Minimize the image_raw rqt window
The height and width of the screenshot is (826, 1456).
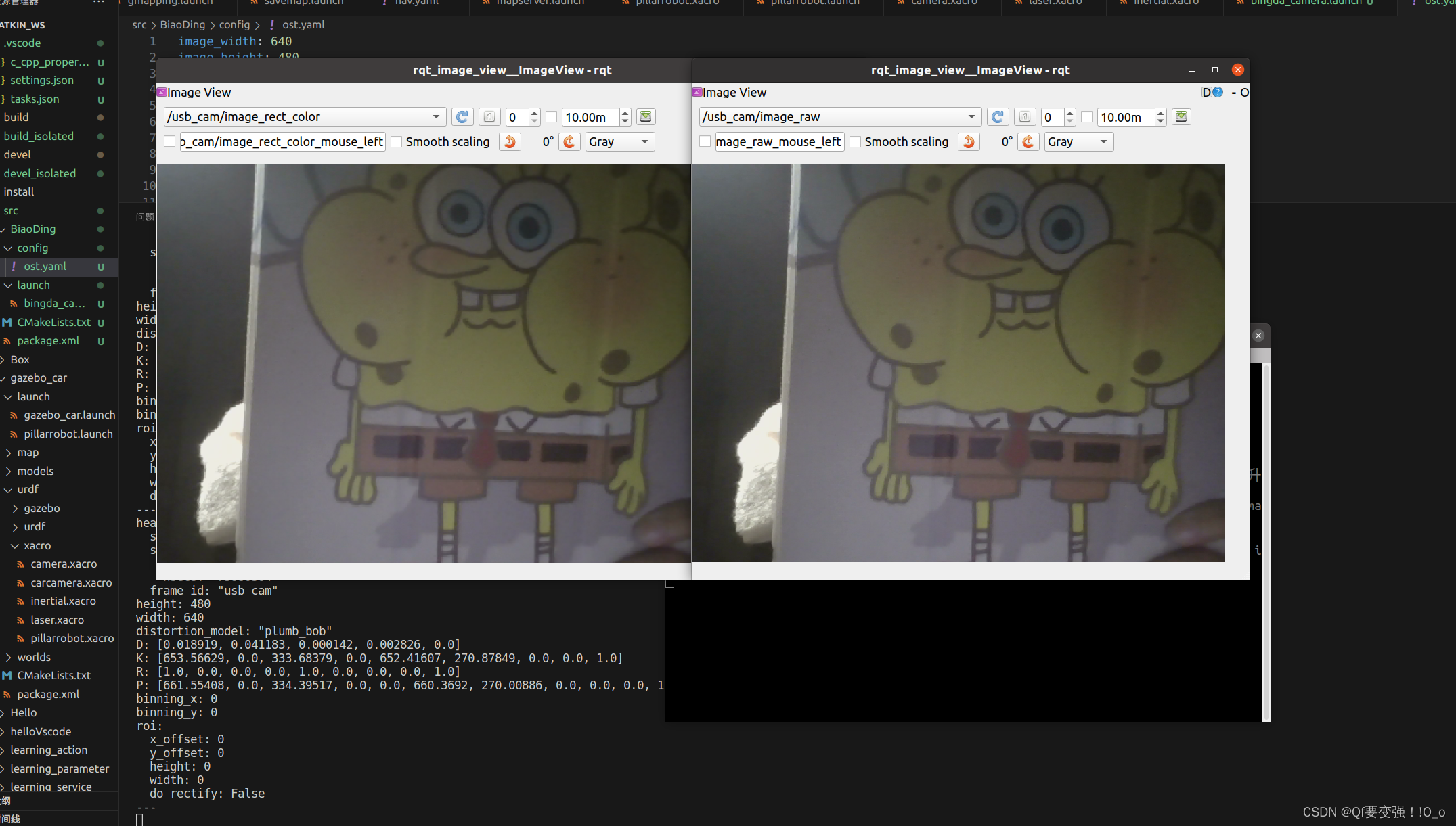(1192, 70)
